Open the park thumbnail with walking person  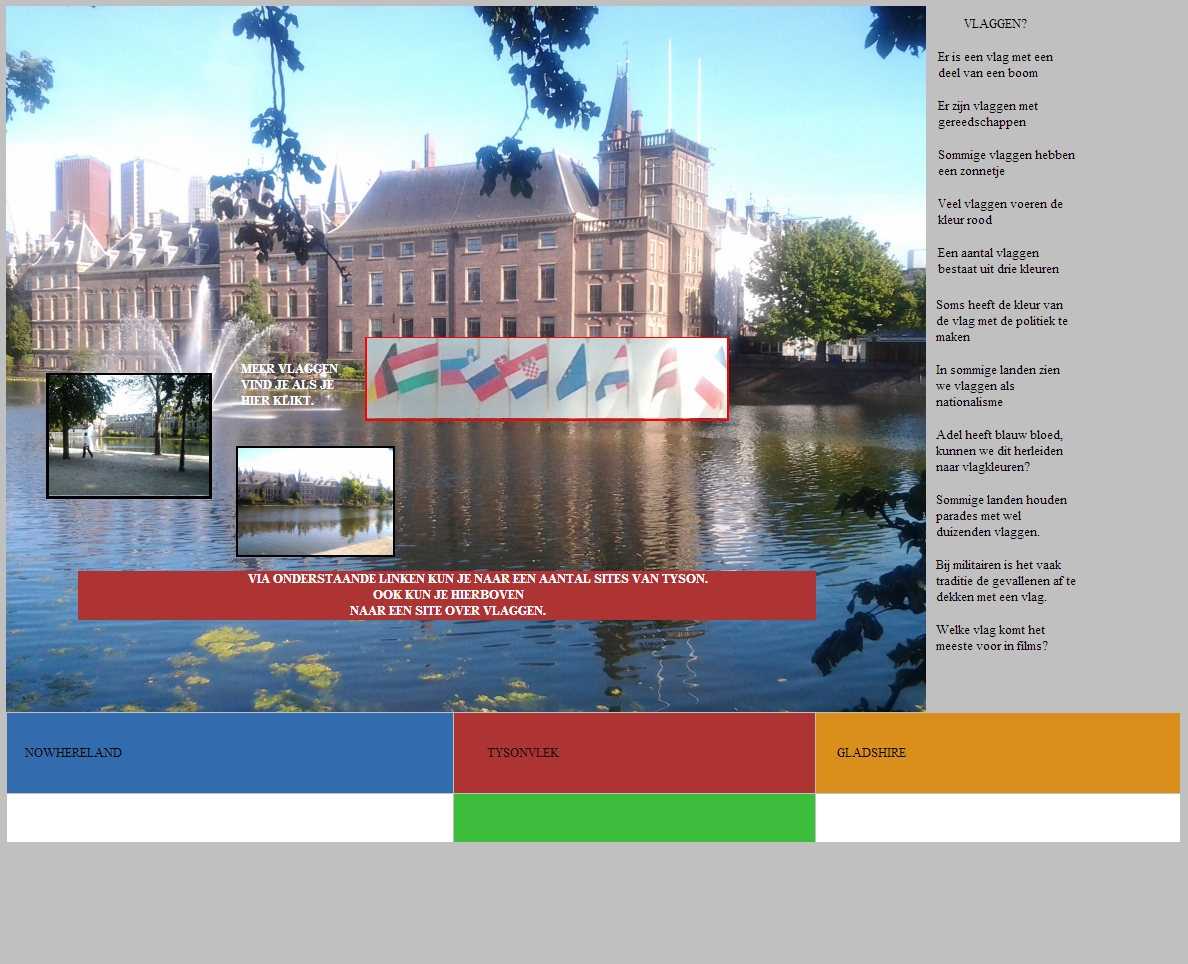click(129, 435)
